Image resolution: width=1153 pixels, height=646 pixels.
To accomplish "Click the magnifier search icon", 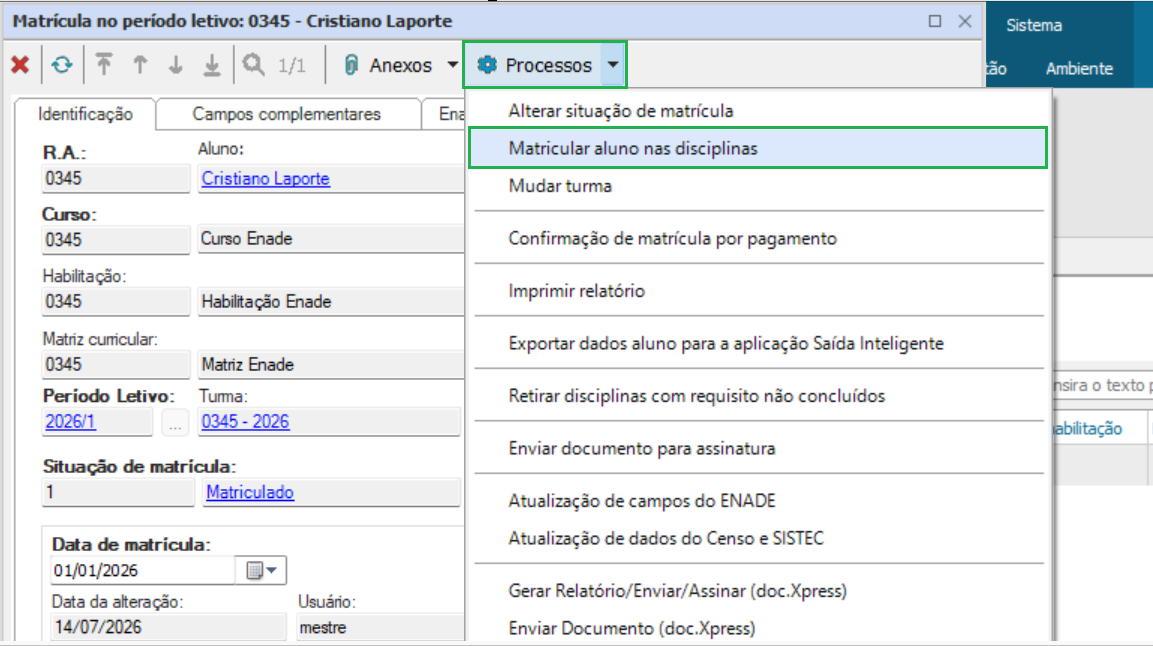I will [x=254, y=65].
